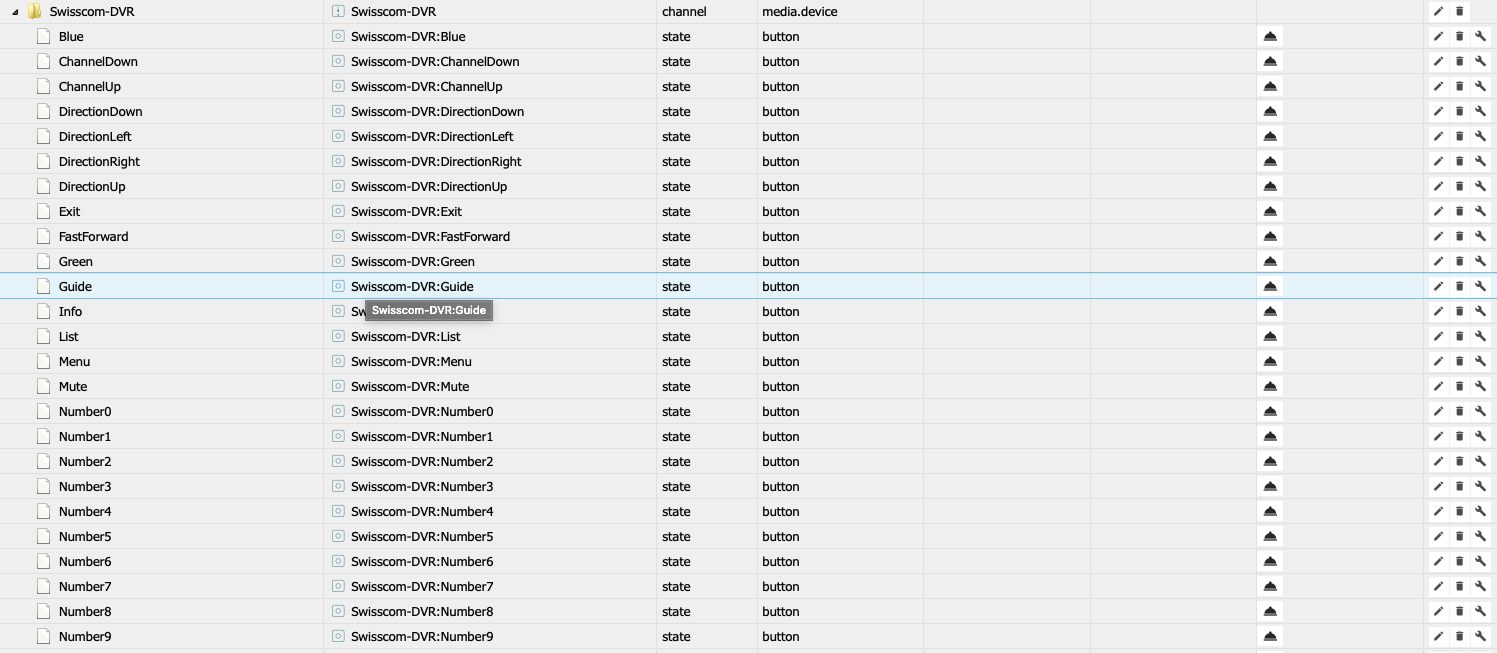Click the Swisscom-DVR:DirectionRight name cell

(436, 161)
